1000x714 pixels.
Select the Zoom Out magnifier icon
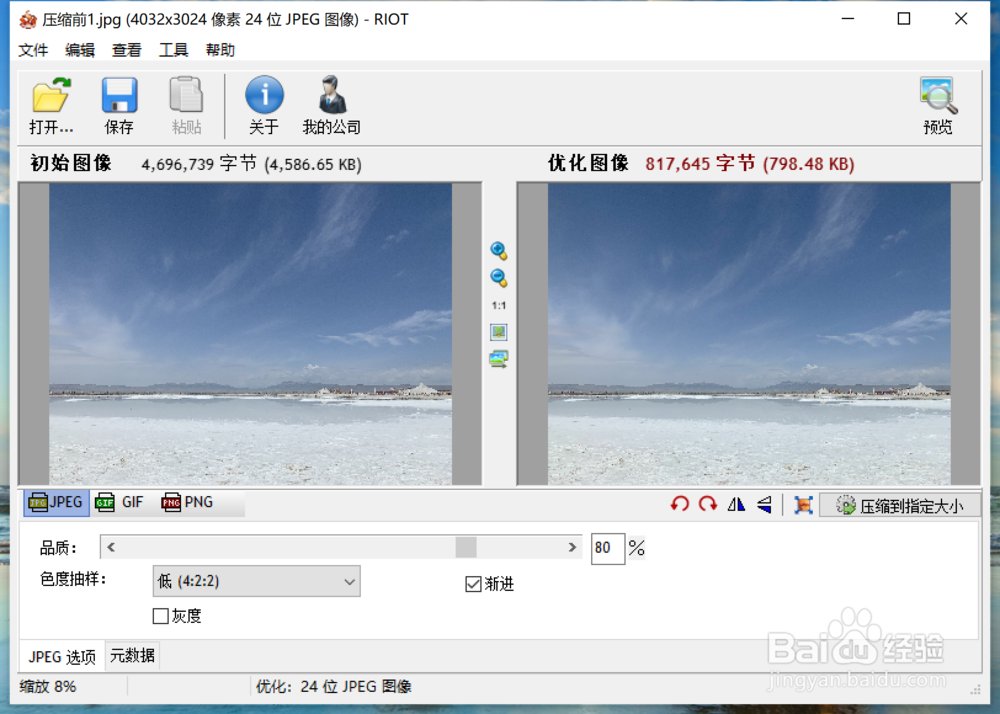coord(499,278)
